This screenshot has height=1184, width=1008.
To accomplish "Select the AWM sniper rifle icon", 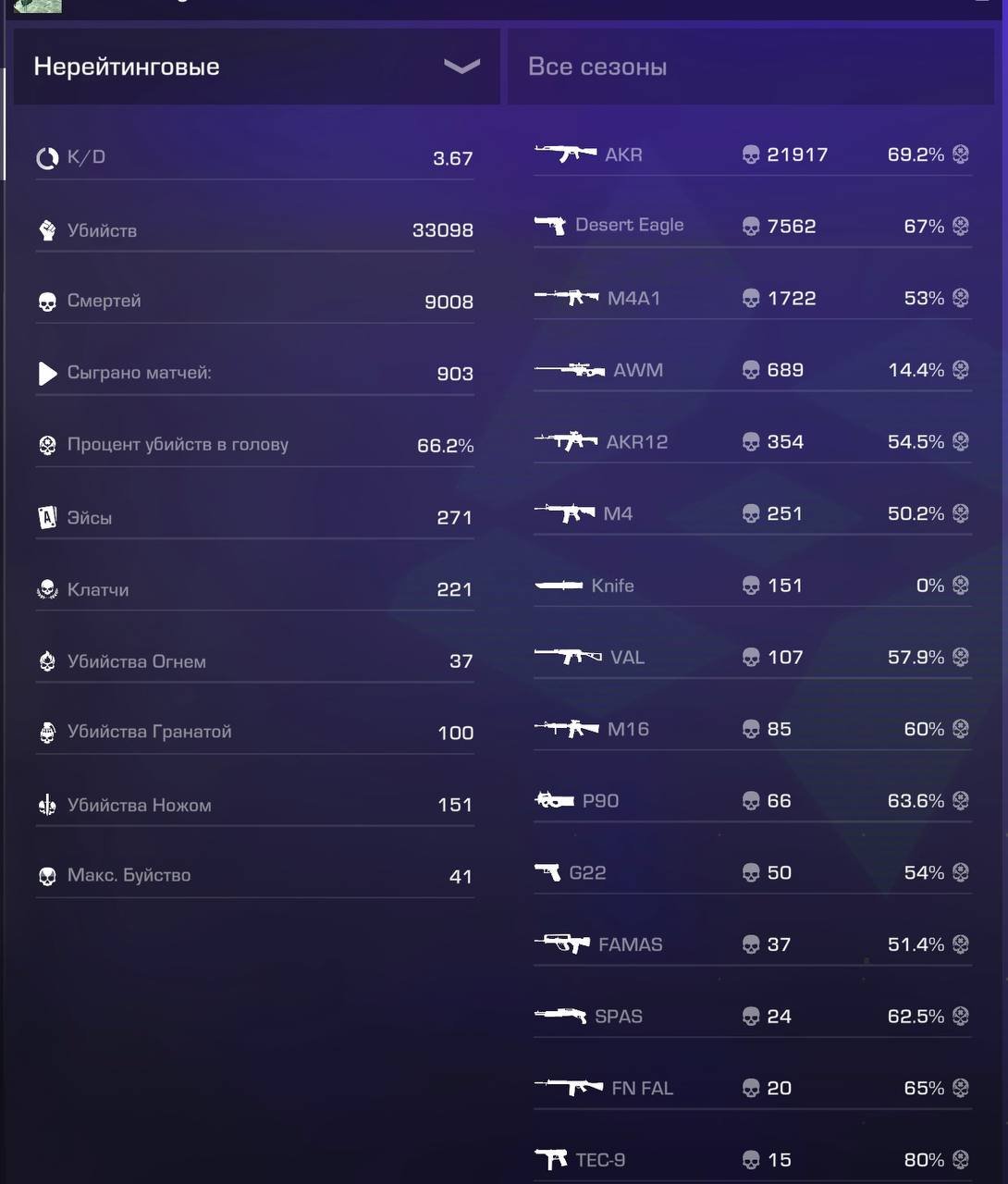I will tap(570, 370).
